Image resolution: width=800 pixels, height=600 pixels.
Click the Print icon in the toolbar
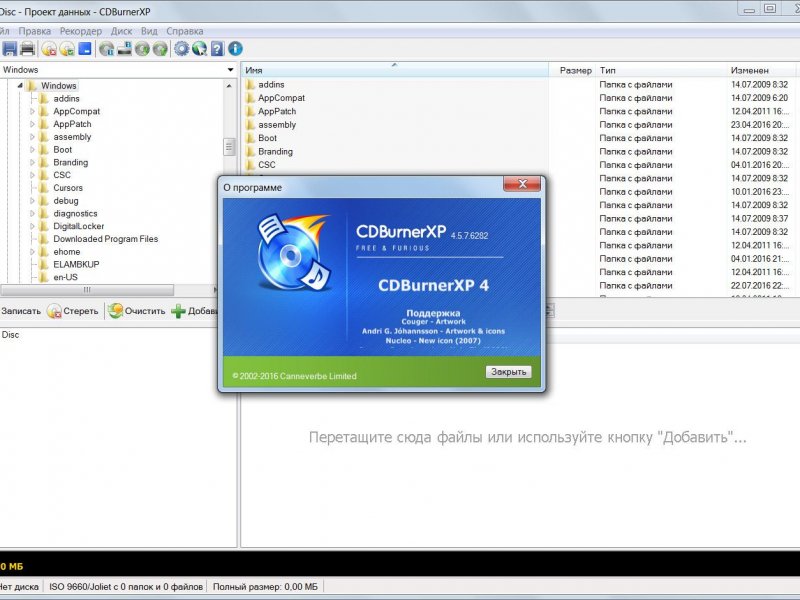pos(28,49)
